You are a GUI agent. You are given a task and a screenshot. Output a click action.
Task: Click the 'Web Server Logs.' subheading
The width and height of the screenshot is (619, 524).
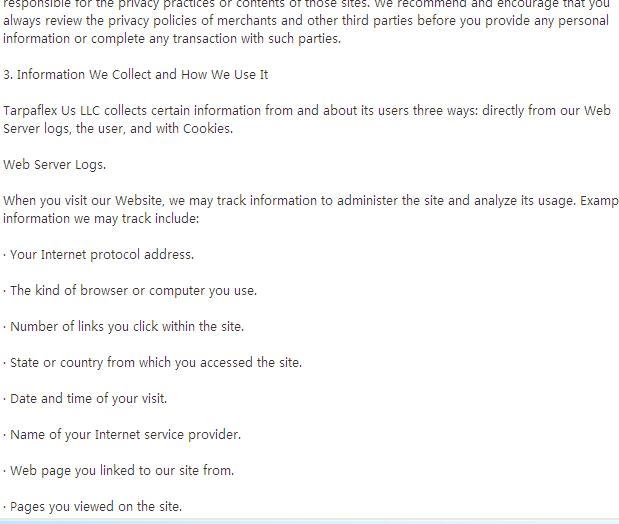(x=54, y=165)
